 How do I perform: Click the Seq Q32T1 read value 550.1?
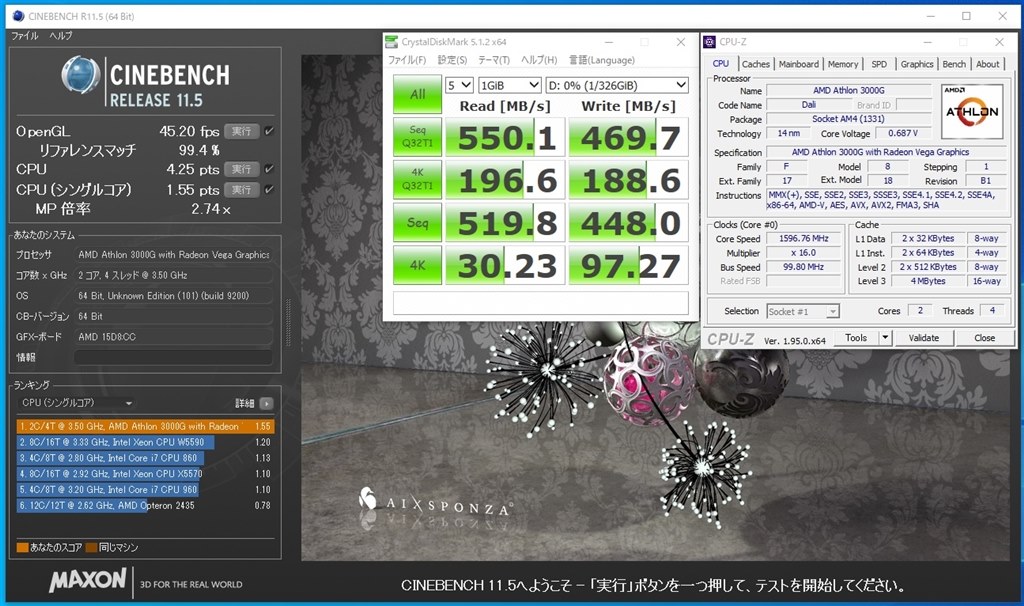point(505,137)
